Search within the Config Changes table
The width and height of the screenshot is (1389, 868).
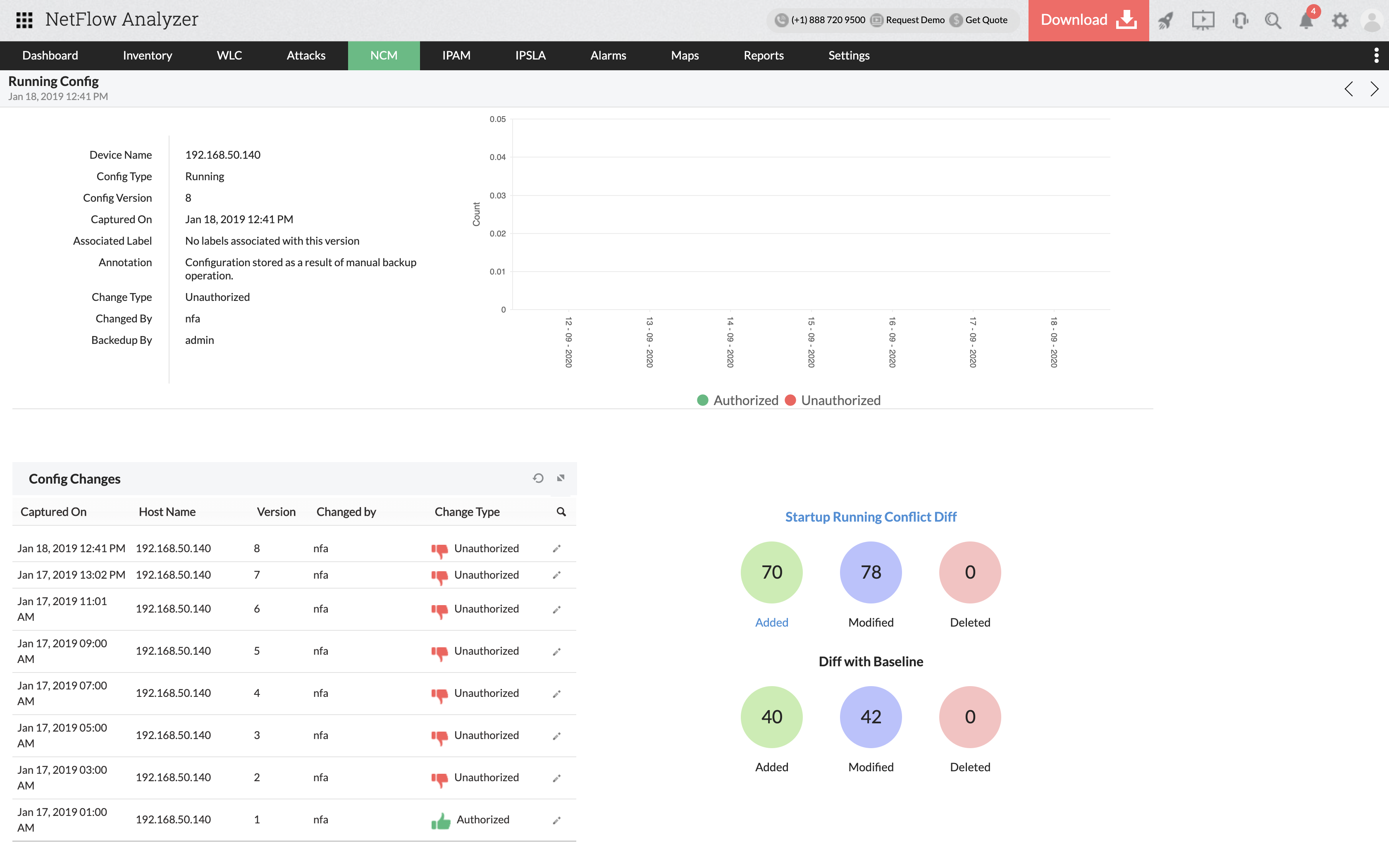561,512
